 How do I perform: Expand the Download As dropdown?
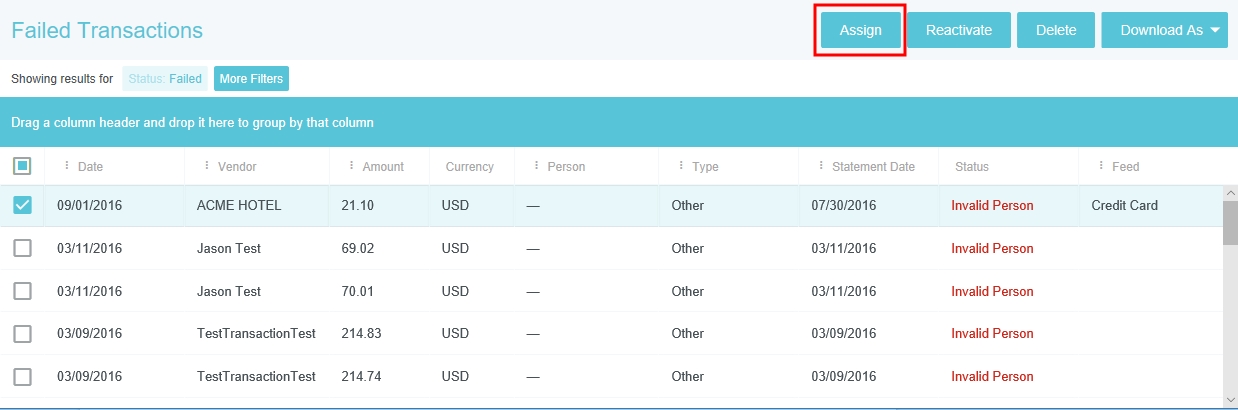(x=1169, y=30)
